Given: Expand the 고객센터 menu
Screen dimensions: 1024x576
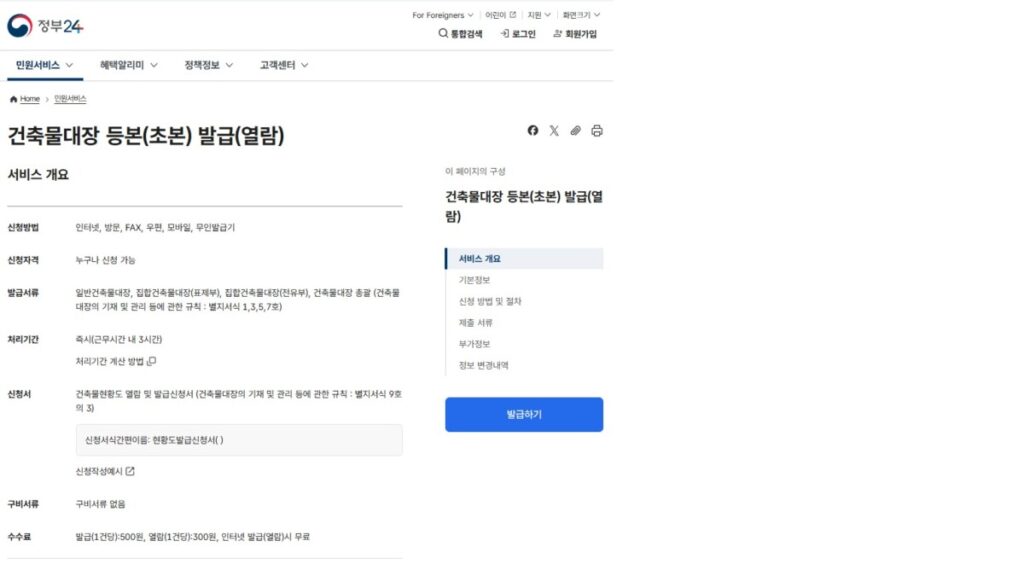Looking at the screenshot, I should coord(284,65).
